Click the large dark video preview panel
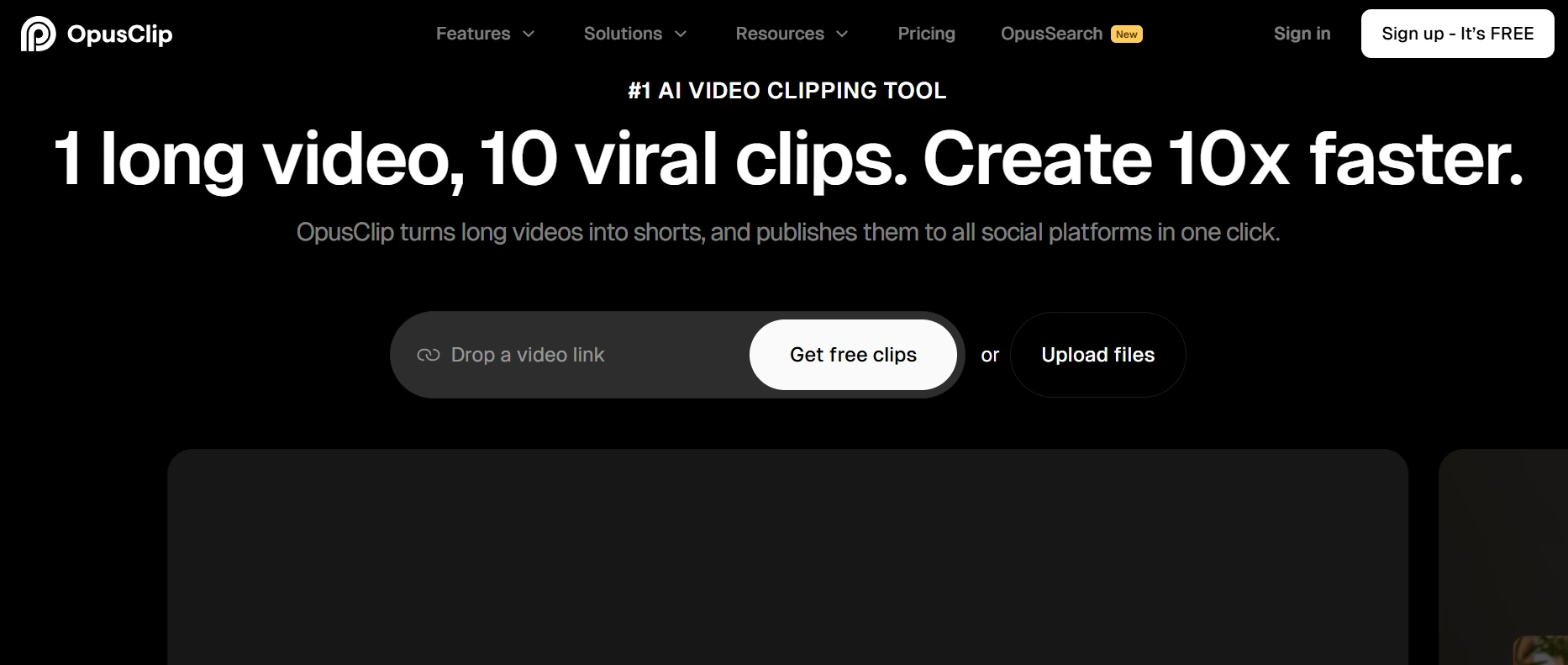This screenshot has height=665, width=1568. 787,557
